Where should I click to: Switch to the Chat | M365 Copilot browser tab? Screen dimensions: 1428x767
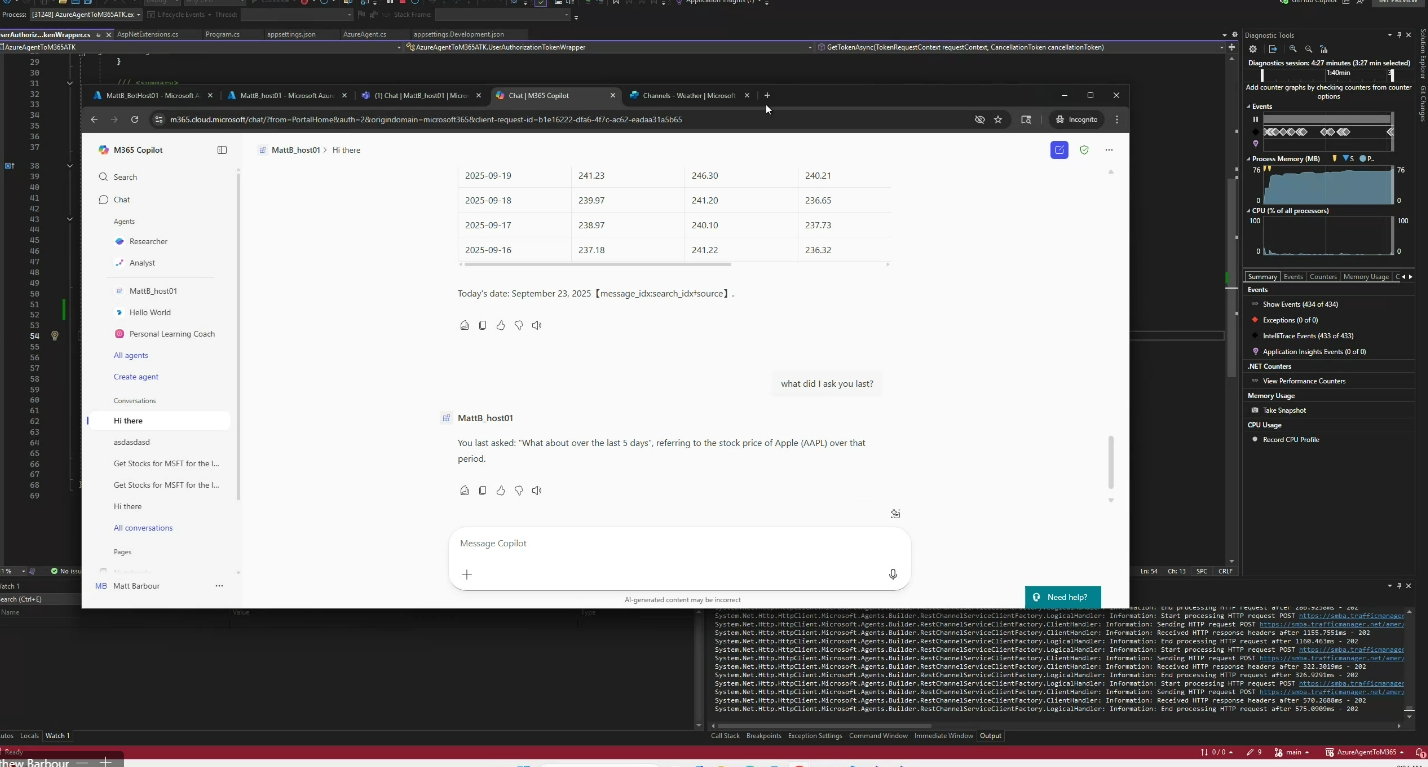[x=556, y=95]
